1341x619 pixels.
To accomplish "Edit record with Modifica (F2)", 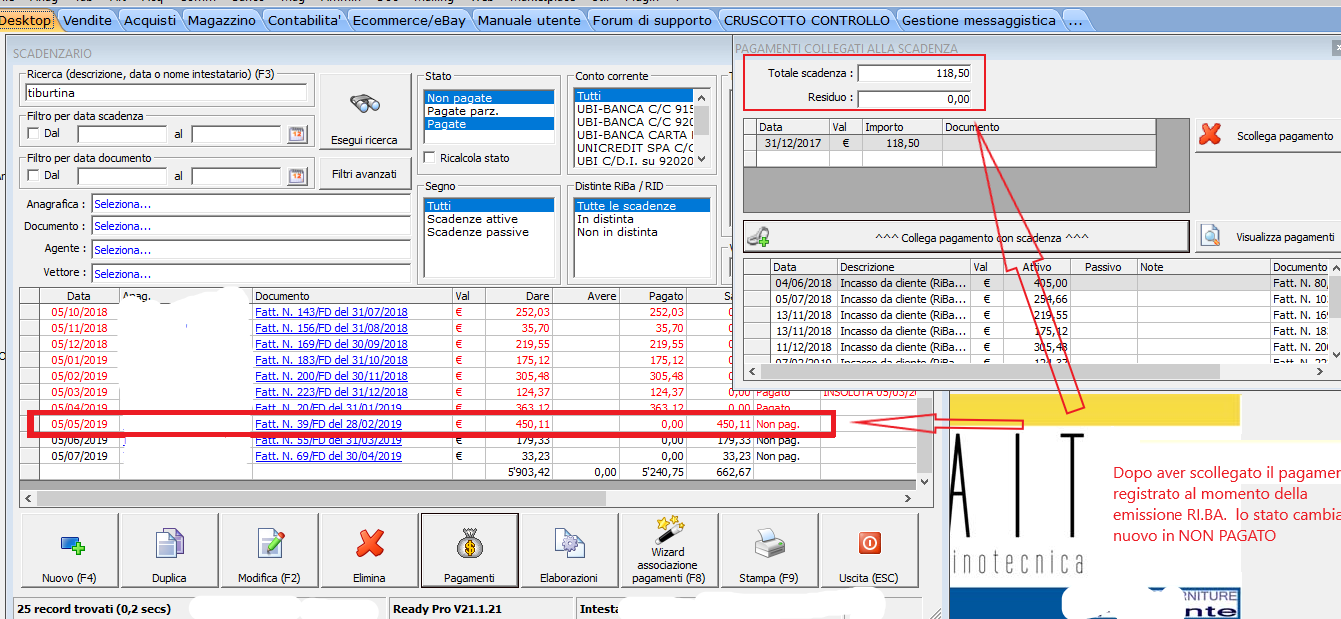I will click(x=269, y=550).
